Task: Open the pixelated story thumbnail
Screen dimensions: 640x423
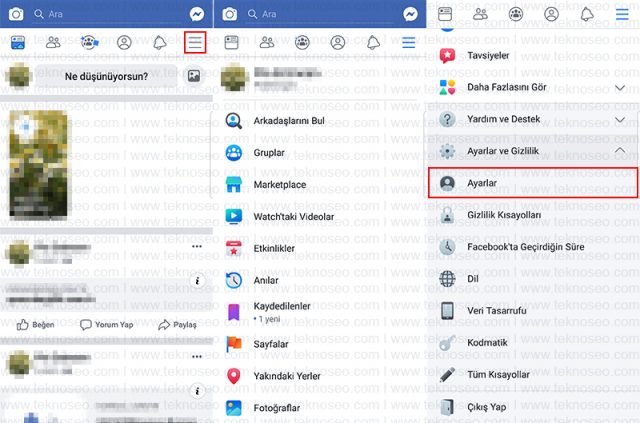Action: 38,163
